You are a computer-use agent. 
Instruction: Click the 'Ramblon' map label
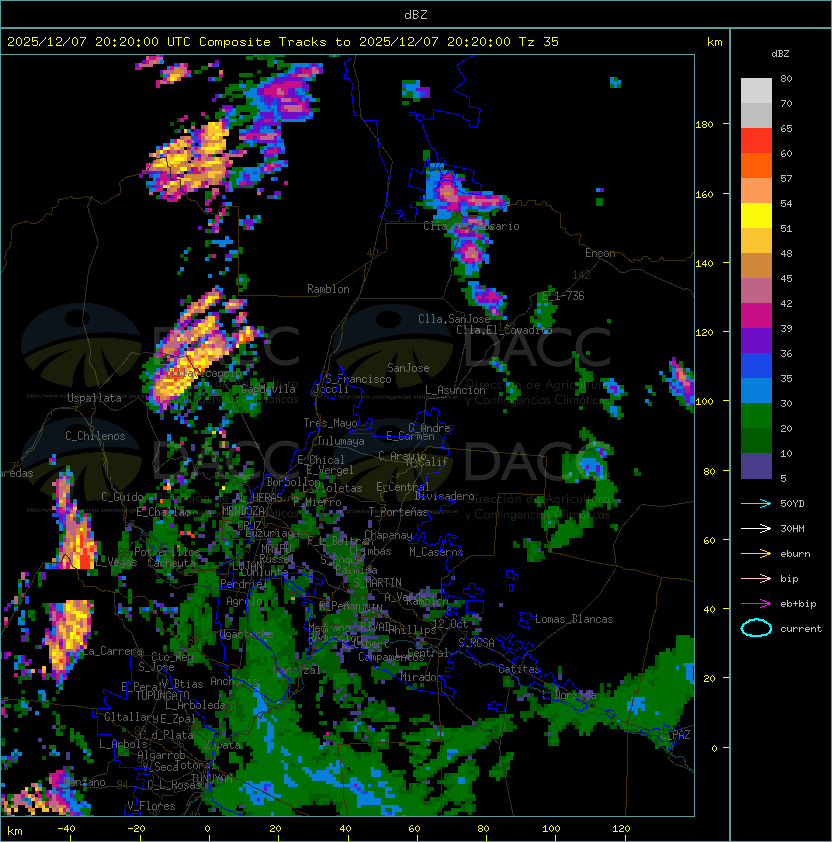[x=328, y=289]
